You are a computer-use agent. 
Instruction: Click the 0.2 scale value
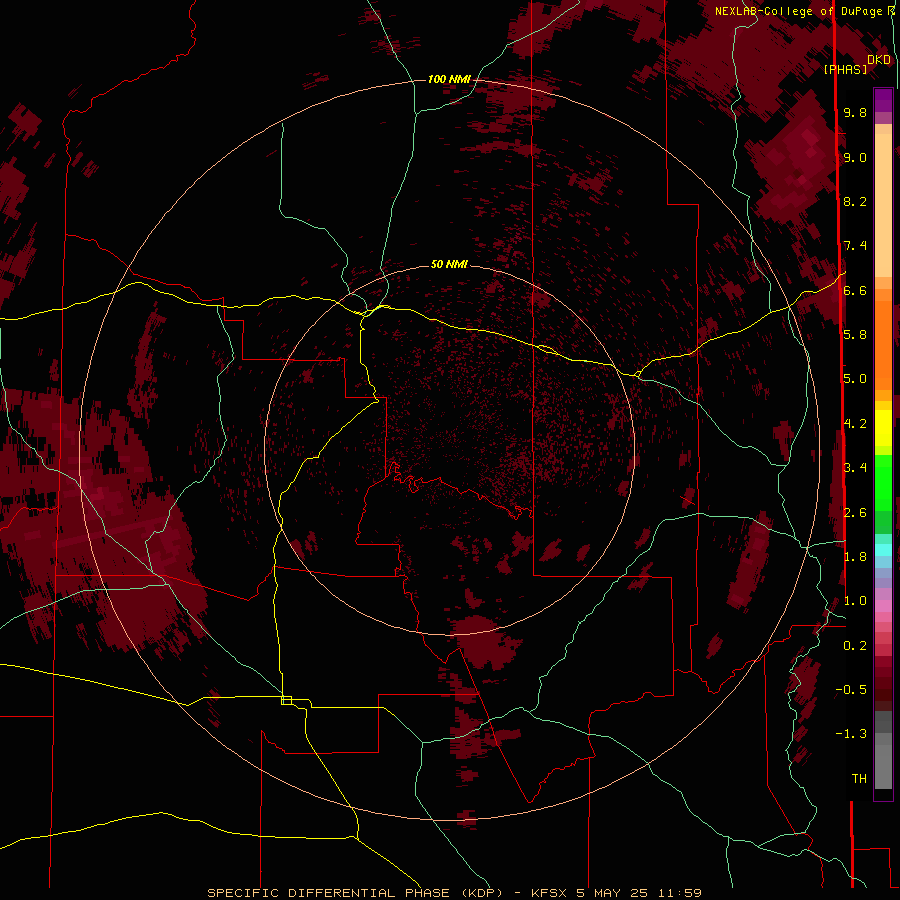point(855,645)
